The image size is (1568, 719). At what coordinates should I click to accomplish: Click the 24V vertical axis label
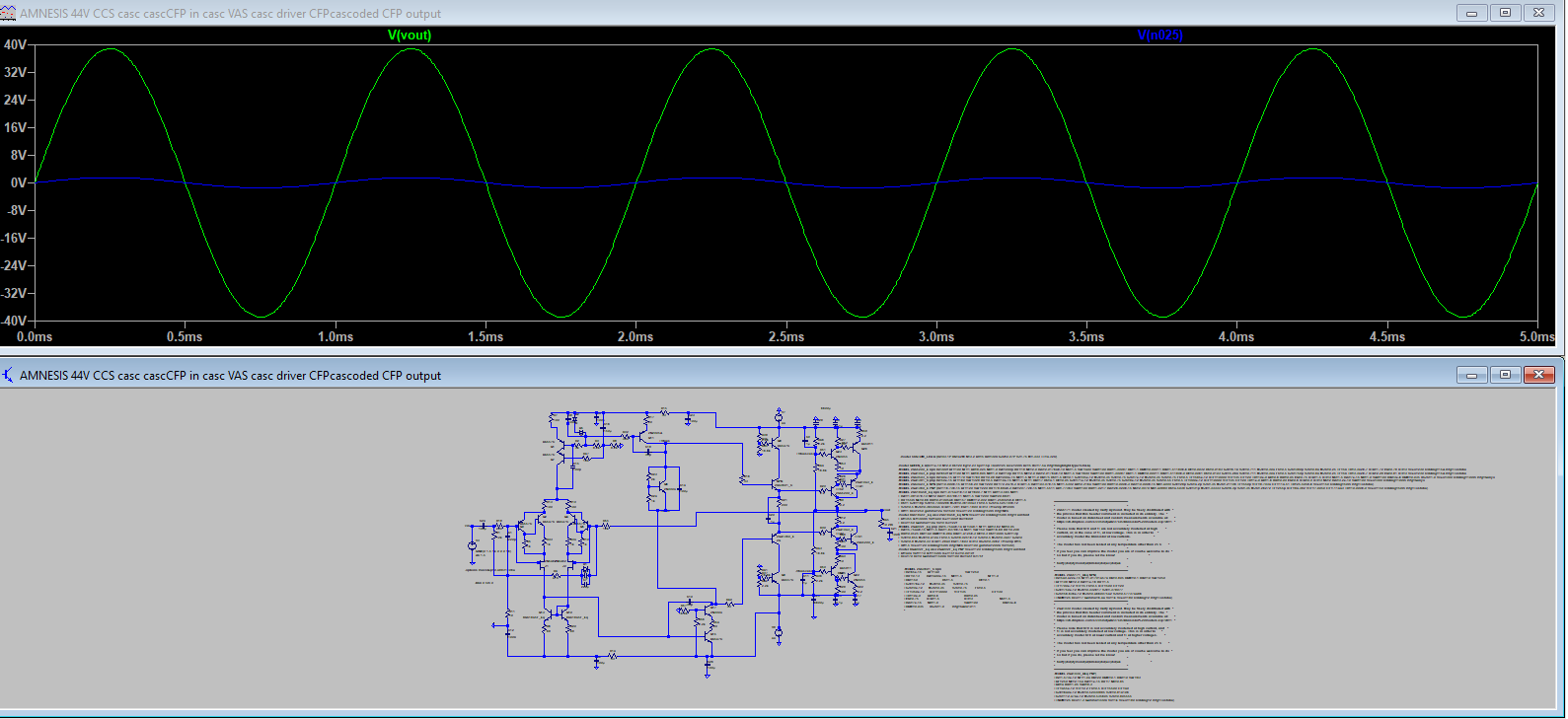tap(15, 100)
